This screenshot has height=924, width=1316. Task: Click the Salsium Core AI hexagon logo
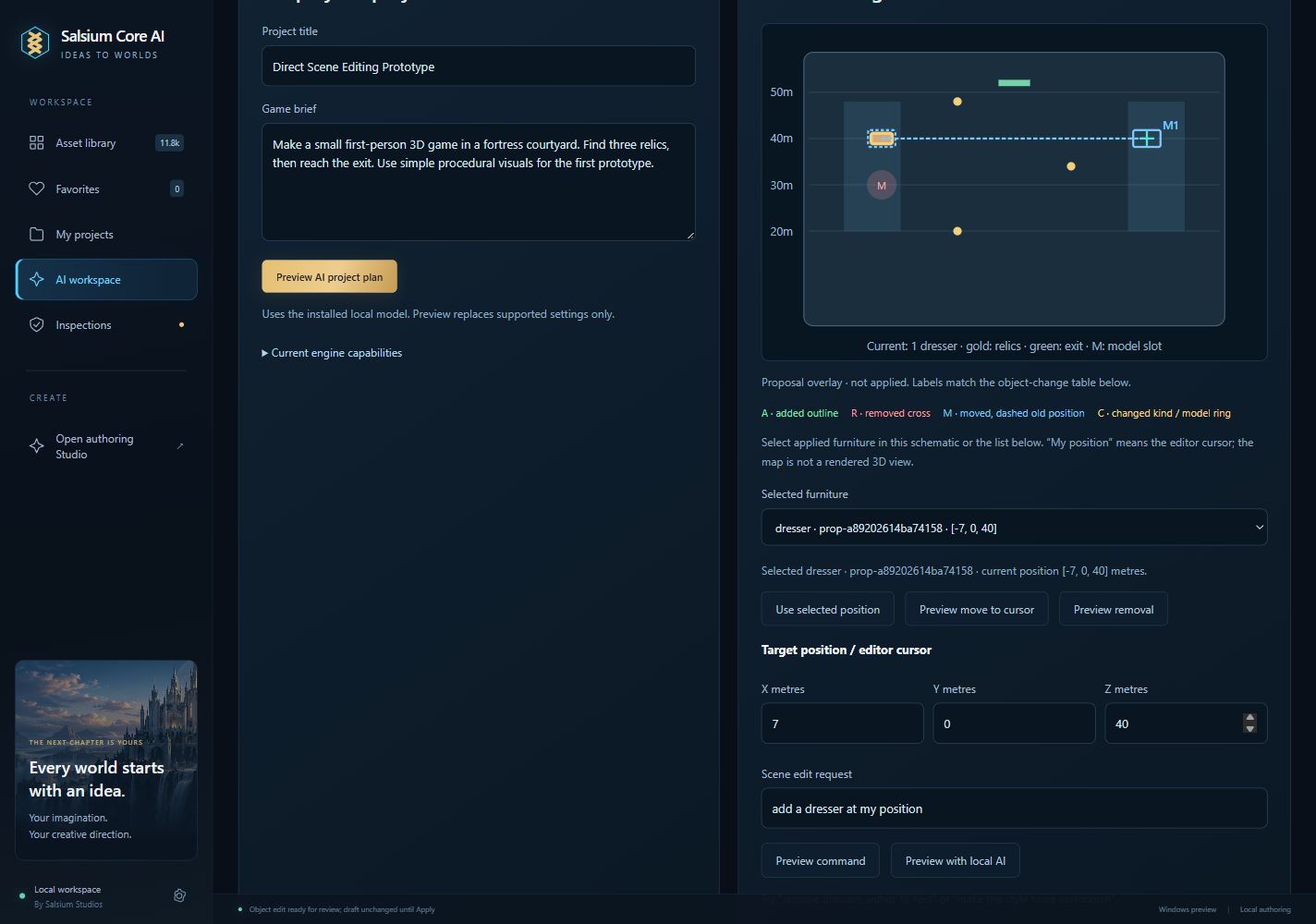35,43
